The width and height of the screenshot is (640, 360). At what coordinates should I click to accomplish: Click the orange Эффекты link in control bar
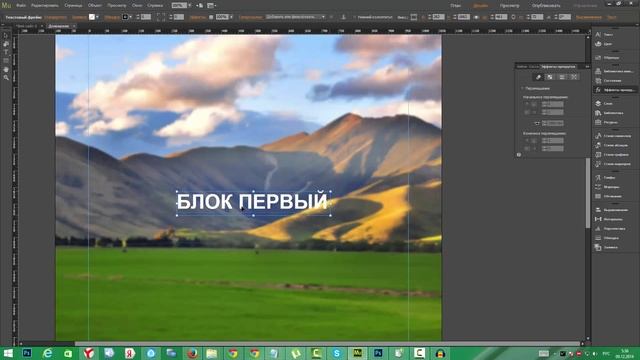198,17
